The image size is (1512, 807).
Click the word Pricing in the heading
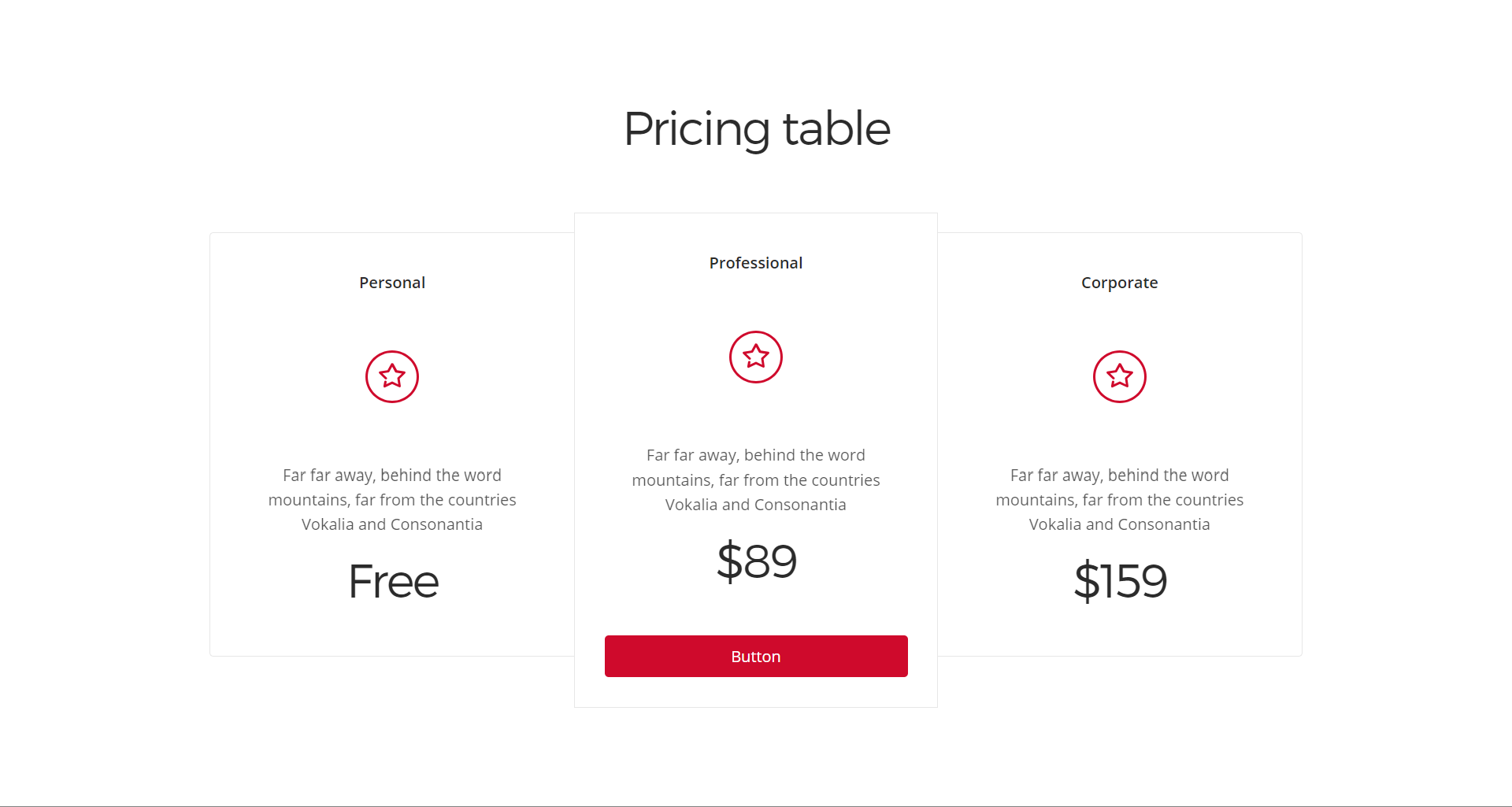(697, 130)
